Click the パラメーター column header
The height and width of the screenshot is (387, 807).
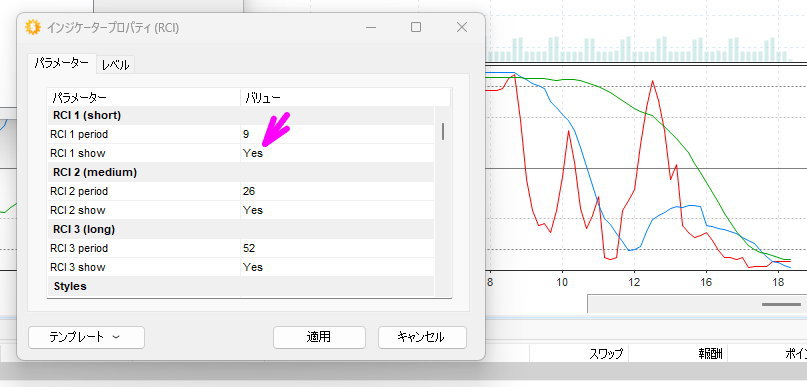click(144, 97)
